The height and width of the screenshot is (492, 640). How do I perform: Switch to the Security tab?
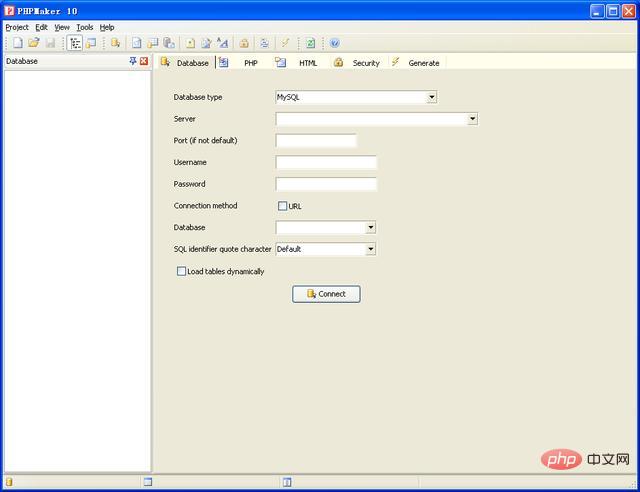point(358,63)
